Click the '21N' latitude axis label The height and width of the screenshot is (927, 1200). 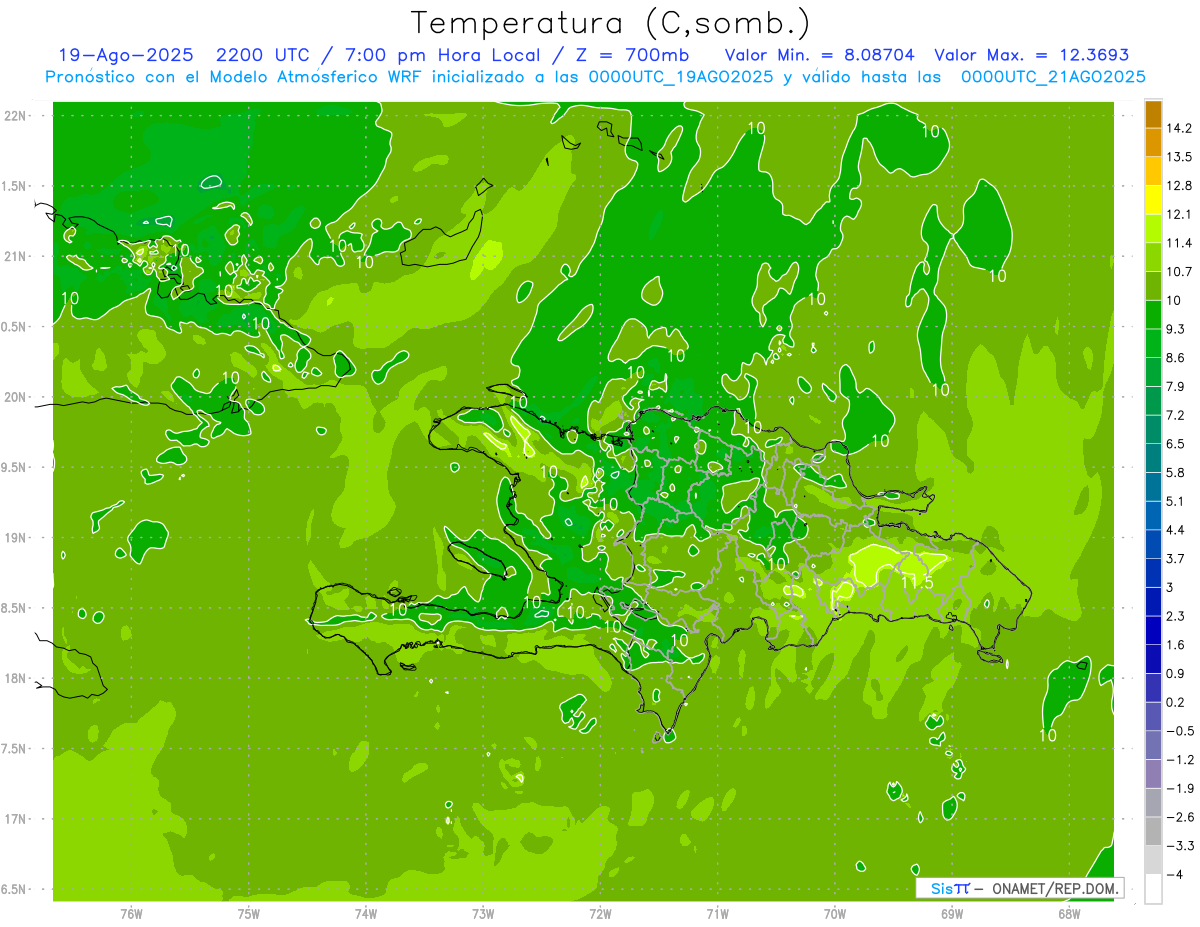(15, 256)
